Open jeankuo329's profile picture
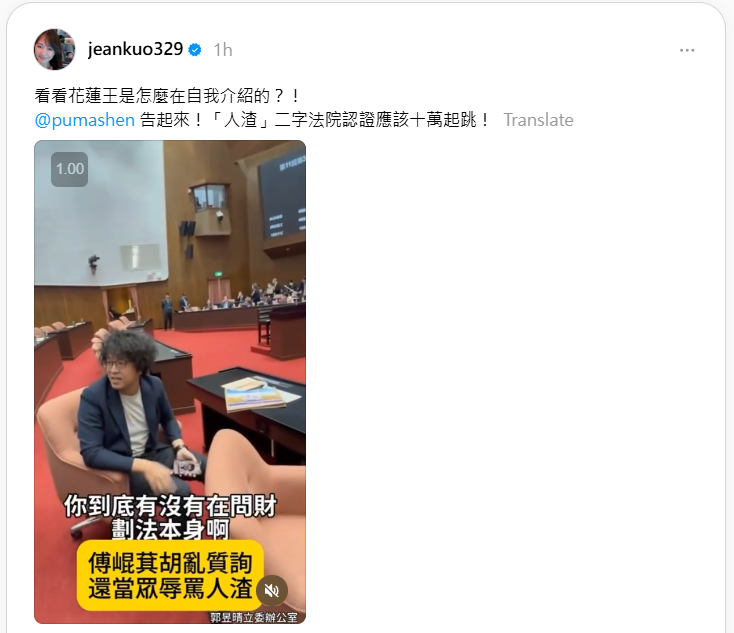The height and width of the screenshot is (633, 734). point(54,49)
